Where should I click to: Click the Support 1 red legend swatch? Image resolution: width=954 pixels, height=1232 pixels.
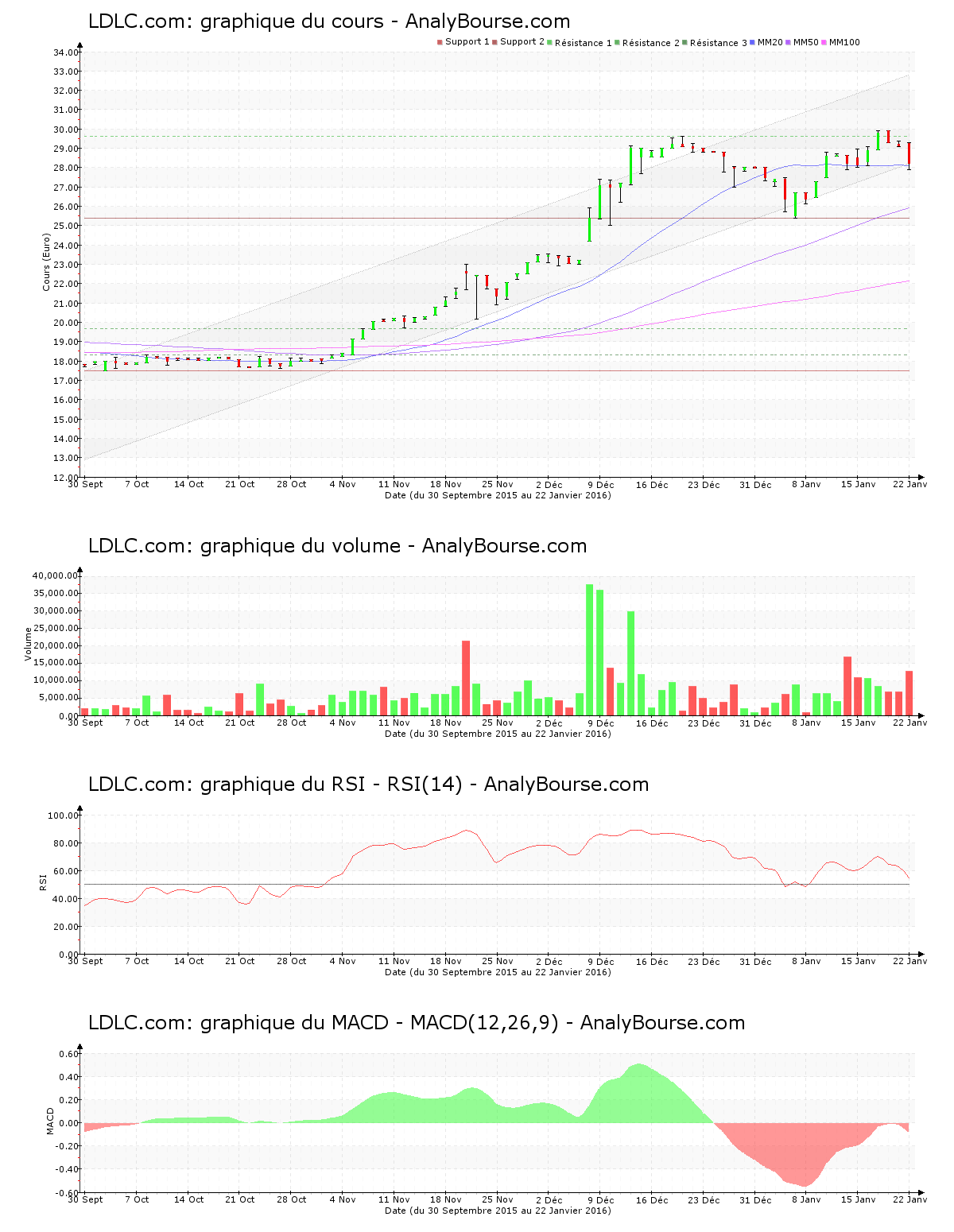440,42
